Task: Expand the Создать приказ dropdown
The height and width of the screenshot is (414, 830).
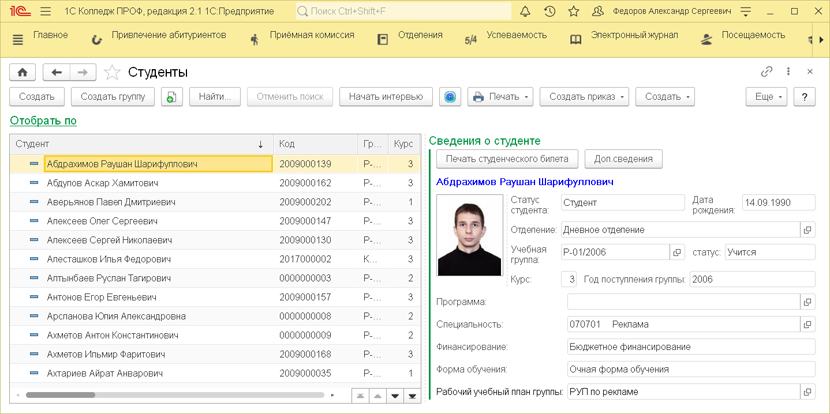Action: pyautogui.click(x=584, y=97)
